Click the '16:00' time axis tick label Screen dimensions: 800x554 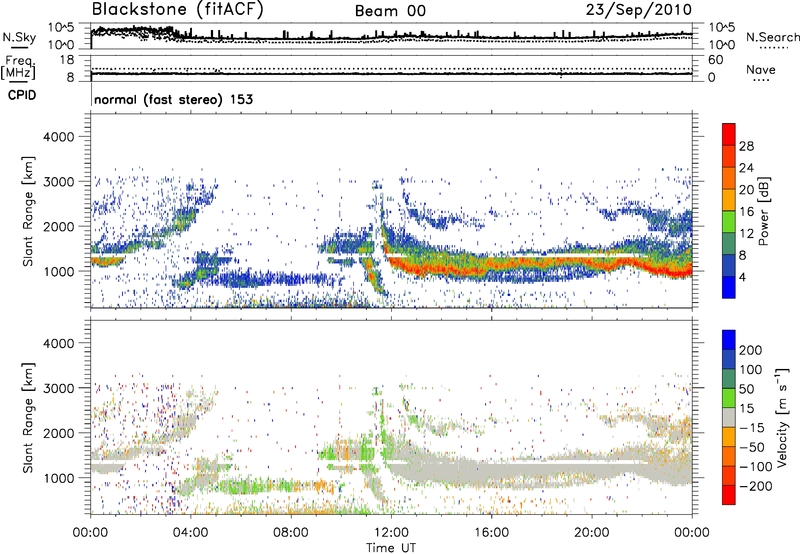pos(491,533)
